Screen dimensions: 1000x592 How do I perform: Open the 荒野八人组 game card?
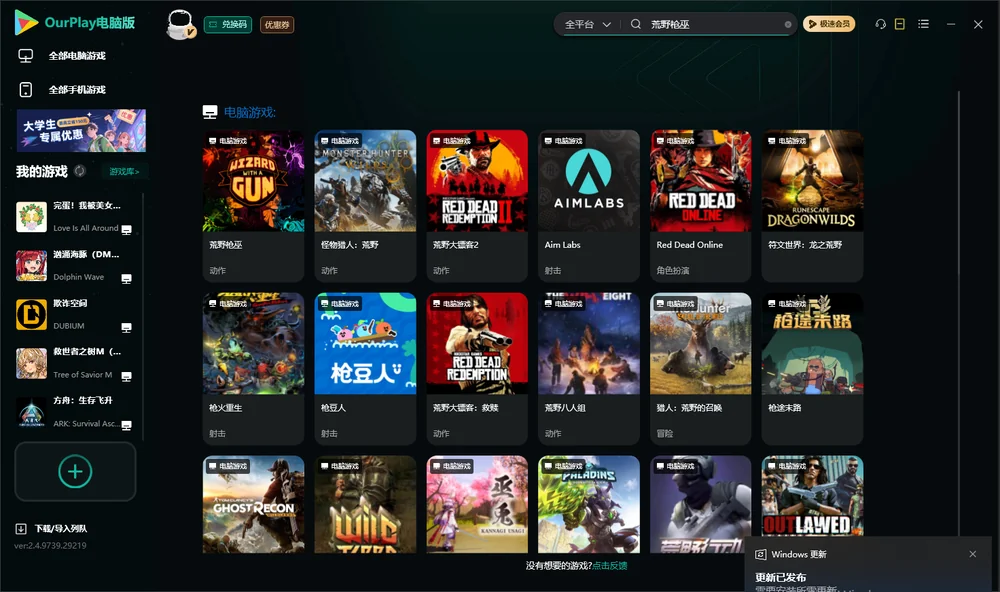pyautogui.click(x=589, y=369)
